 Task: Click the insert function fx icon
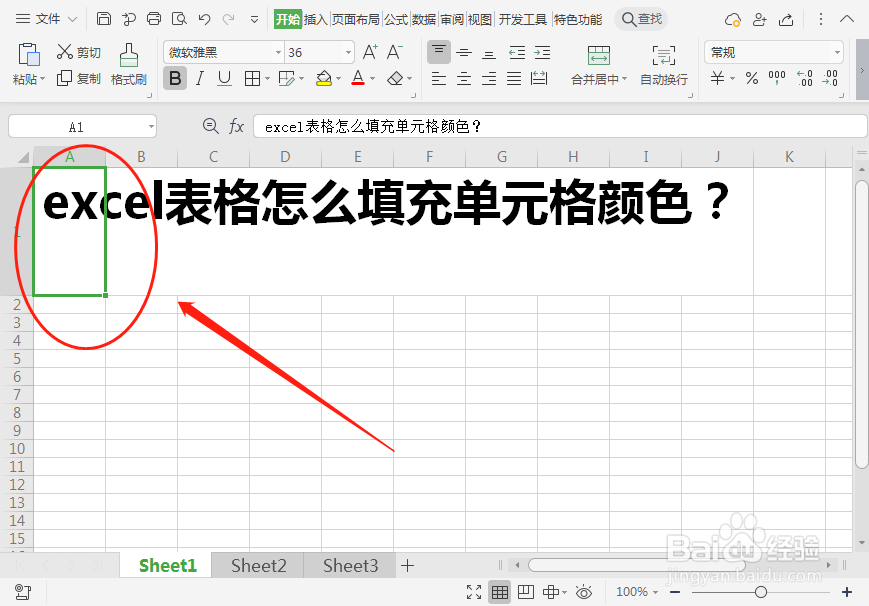click(237, 126)
